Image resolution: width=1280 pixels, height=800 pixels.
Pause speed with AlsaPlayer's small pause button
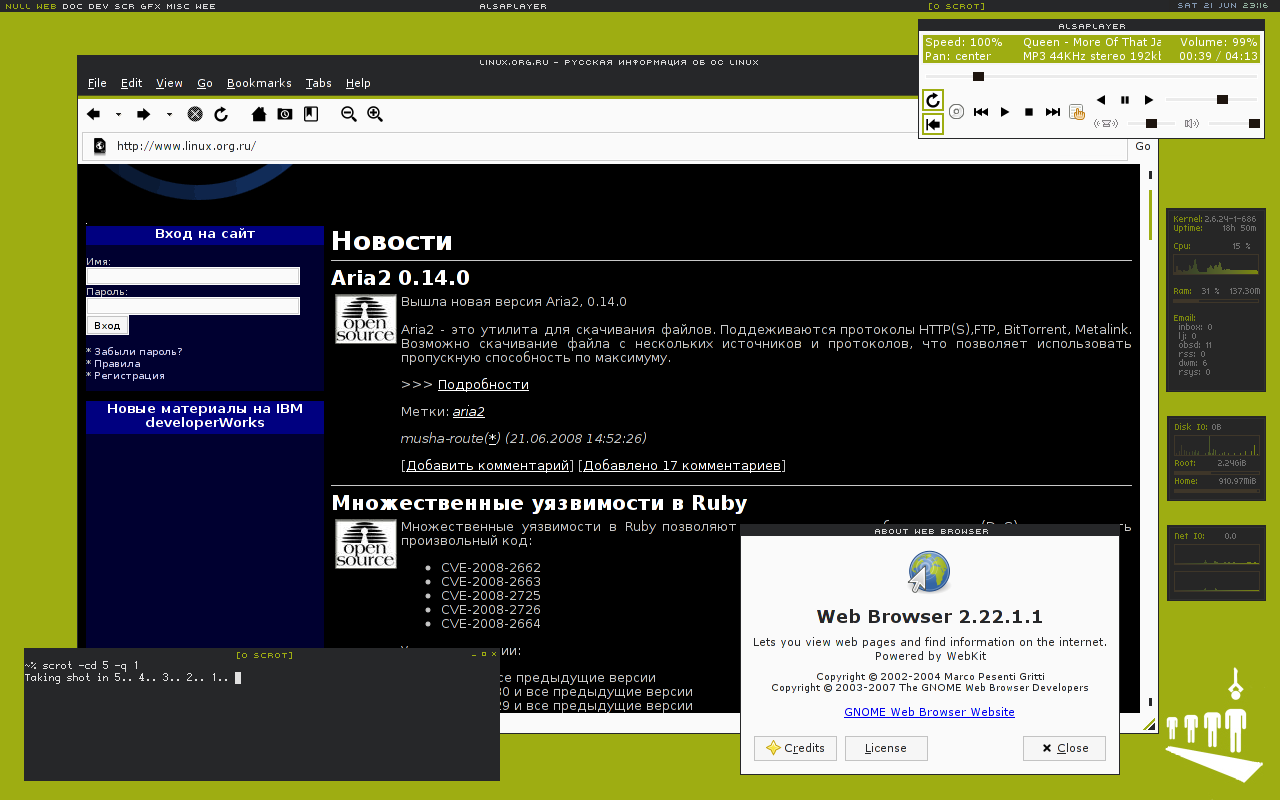point(1125,100)
